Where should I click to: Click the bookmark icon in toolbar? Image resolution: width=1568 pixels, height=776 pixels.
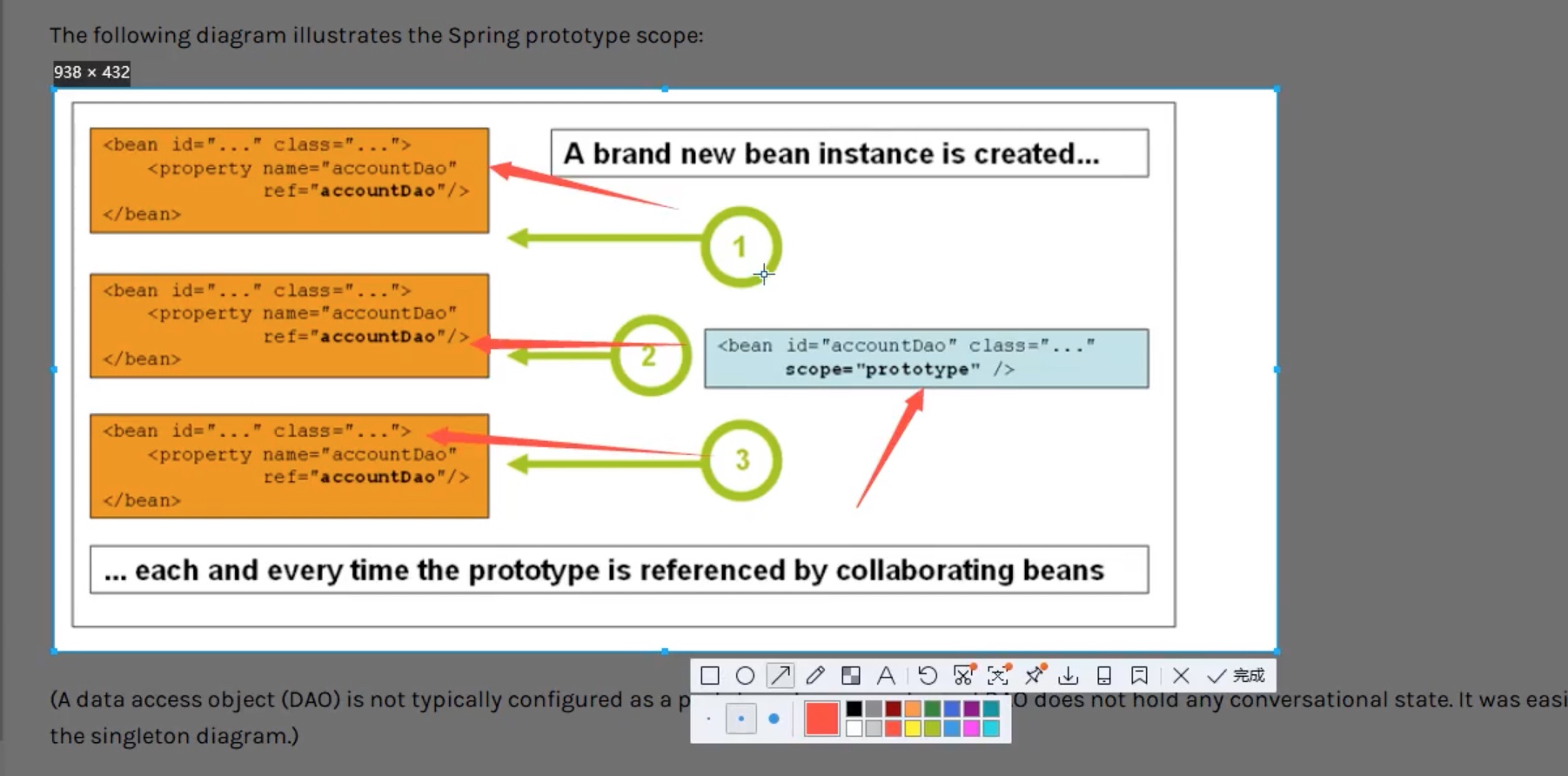click(1139, 676)
